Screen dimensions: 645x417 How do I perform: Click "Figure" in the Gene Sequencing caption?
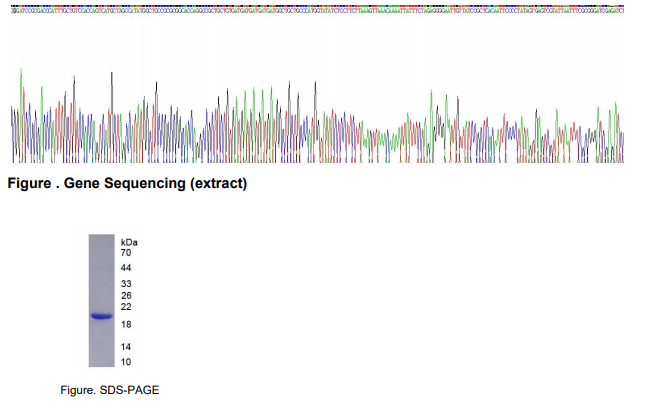pos(30,184)
